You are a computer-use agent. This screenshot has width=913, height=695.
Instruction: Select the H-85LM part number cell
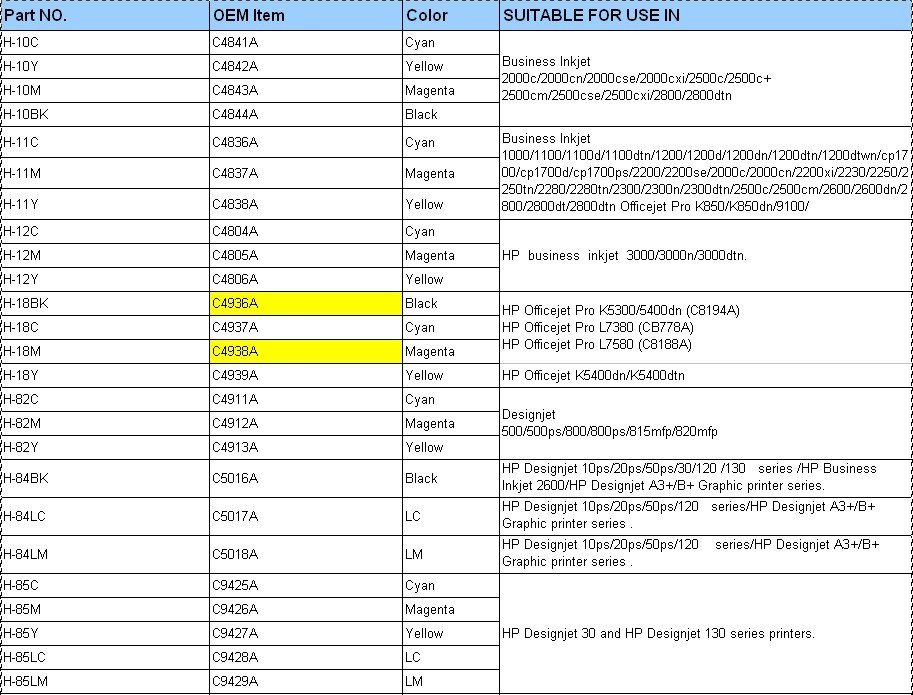click(x=104, y=681)
